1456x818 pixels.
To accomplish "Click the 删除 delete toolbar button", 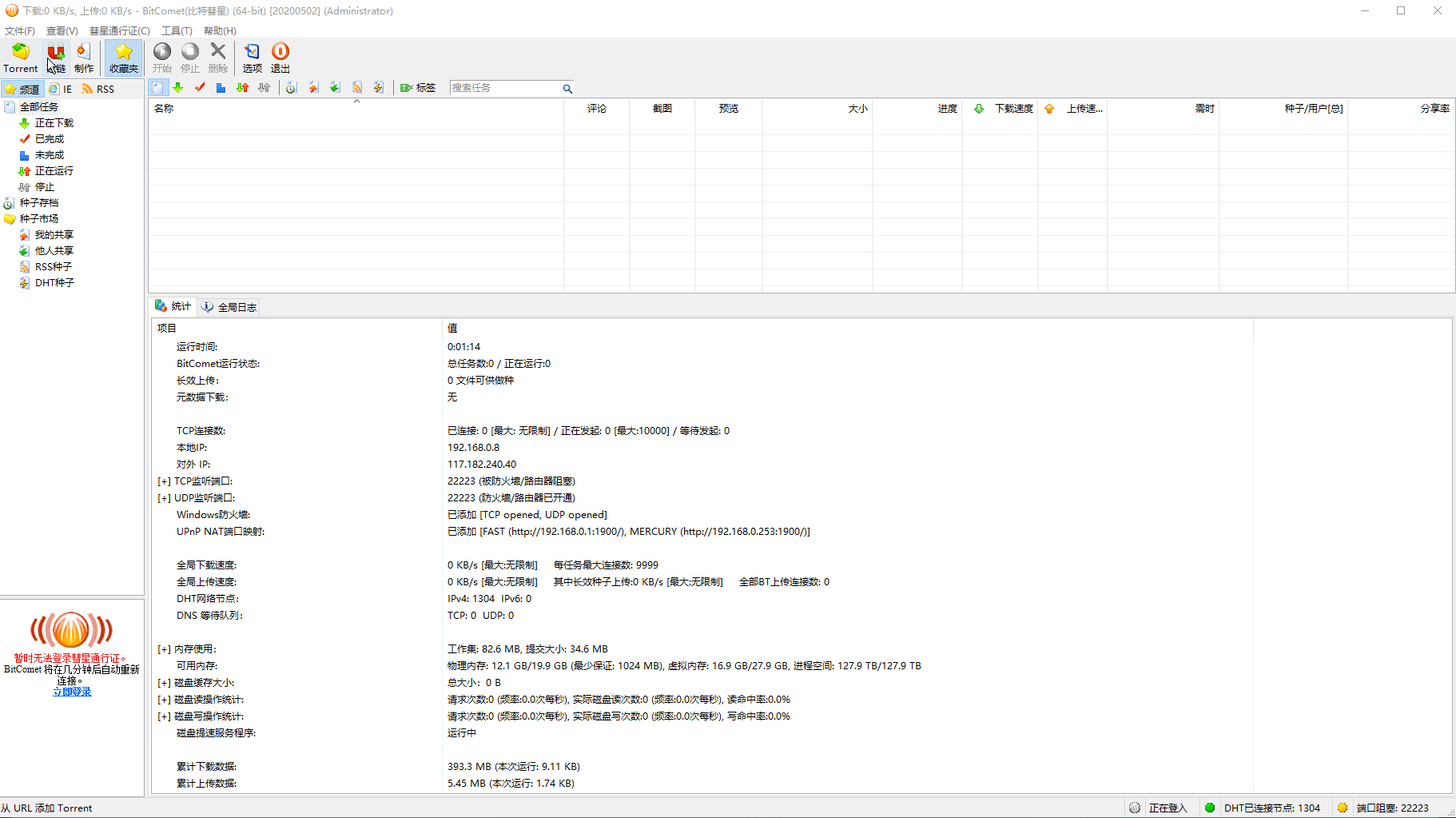I will pyautogui.click(x=218, y=58).
